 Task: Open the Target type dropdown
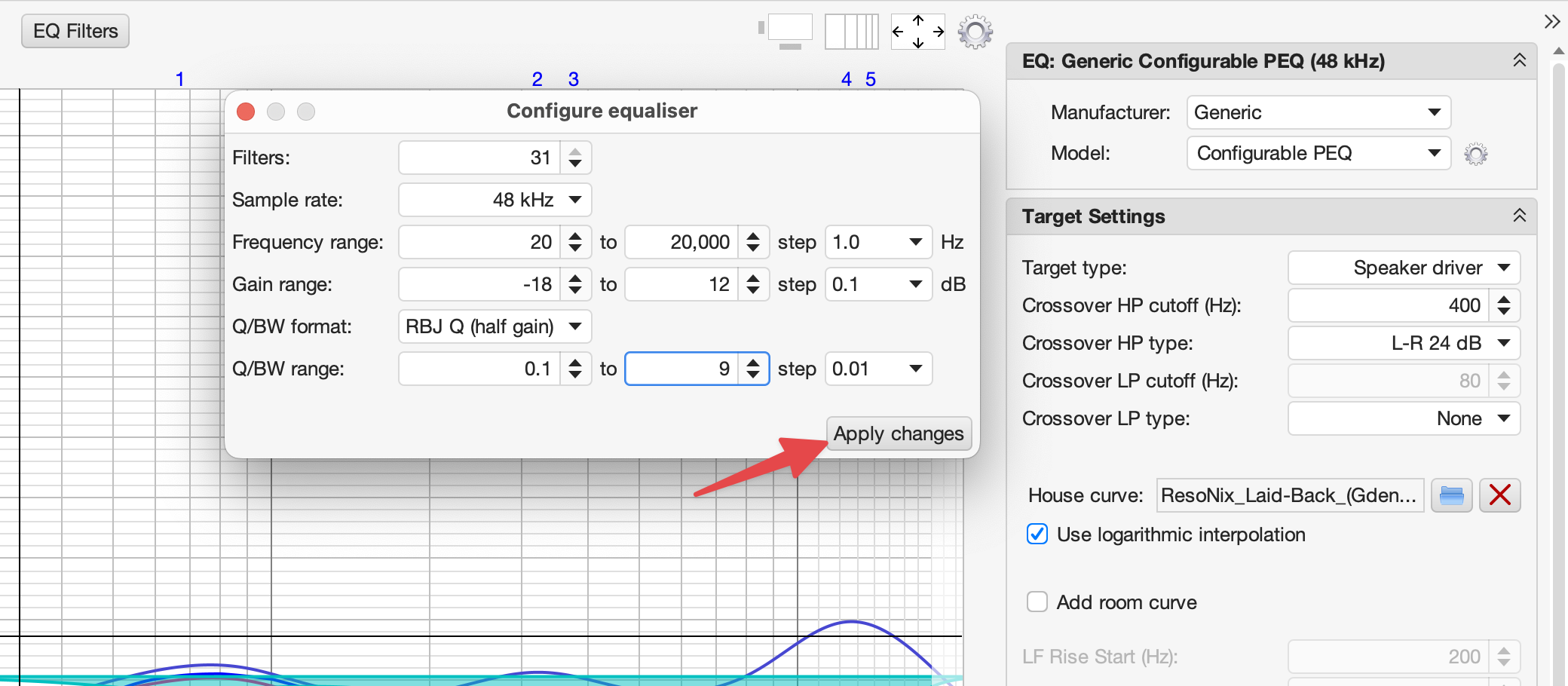click(x=1403, y=268)
